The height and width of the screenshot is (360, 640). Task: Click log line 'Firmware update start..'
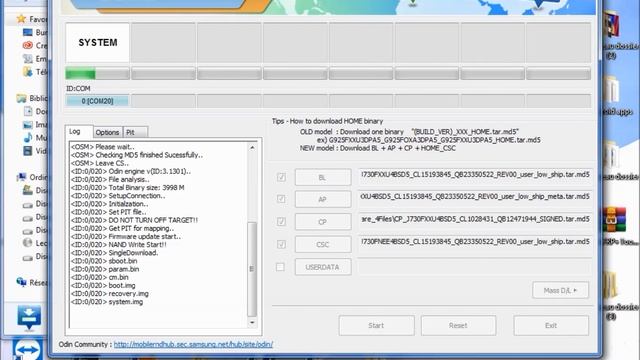pyautogui.click(x=126, y=236)
